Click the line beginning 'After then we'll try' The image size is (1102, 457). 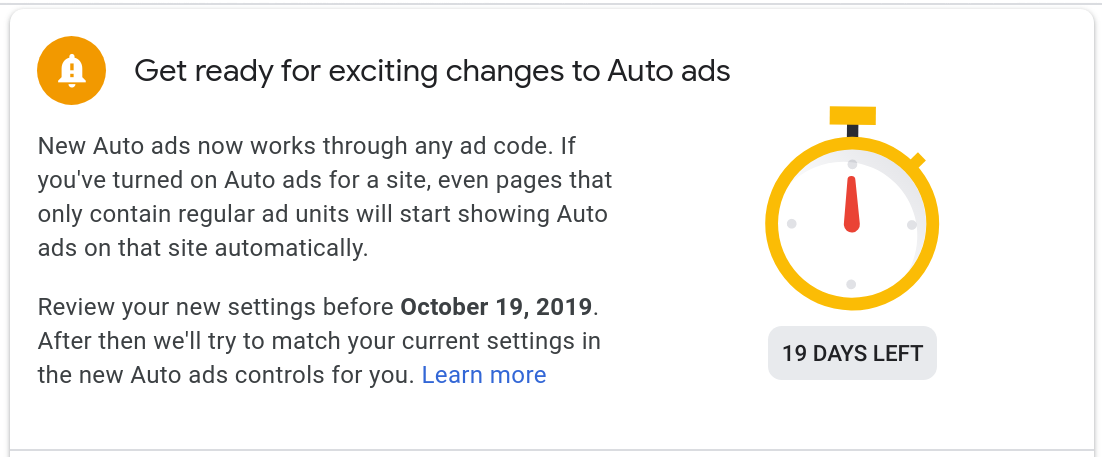[319, 341]
